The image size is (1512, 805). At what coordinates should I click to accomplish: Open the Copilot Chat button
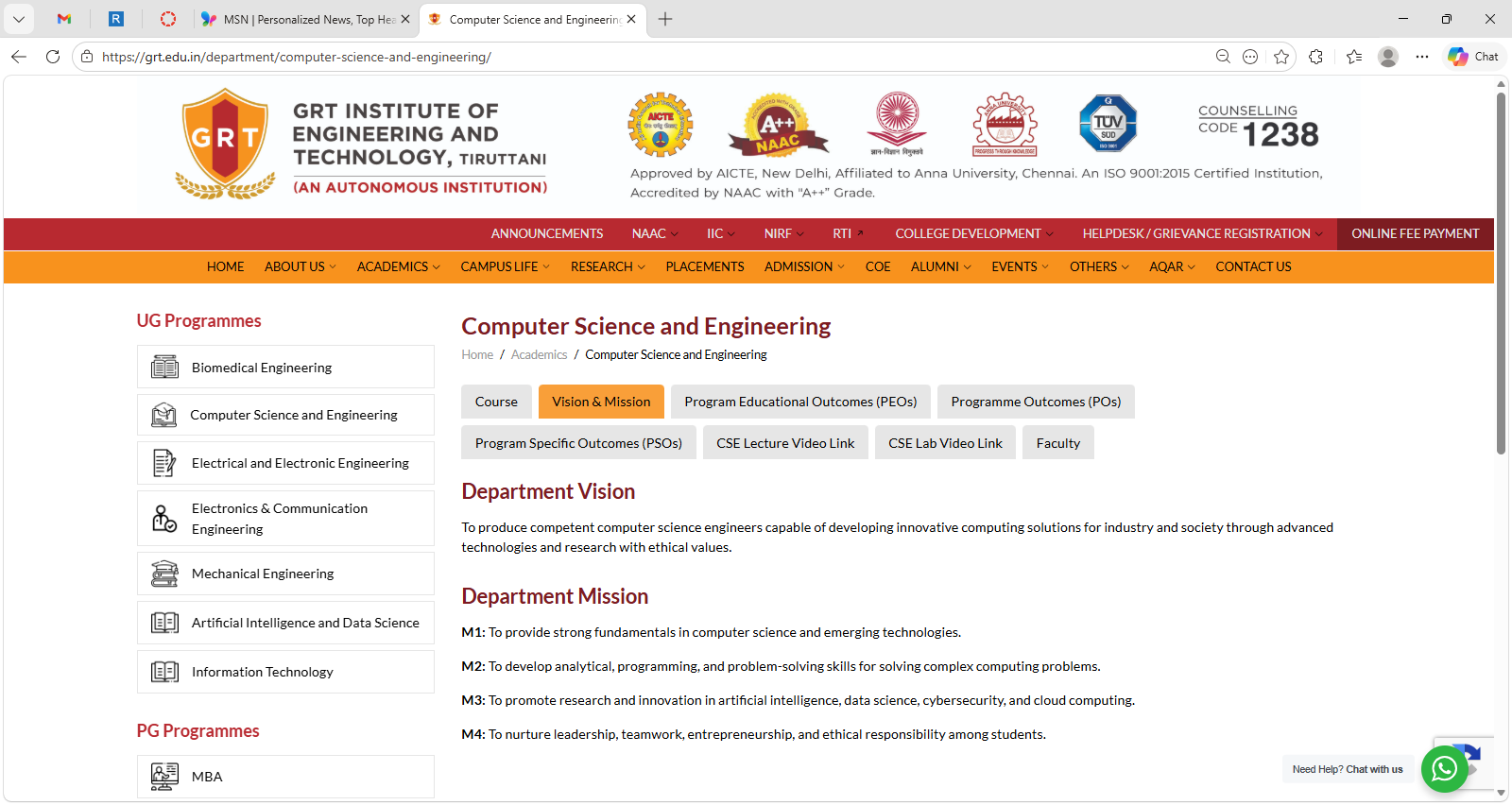tap(1473, 57)
